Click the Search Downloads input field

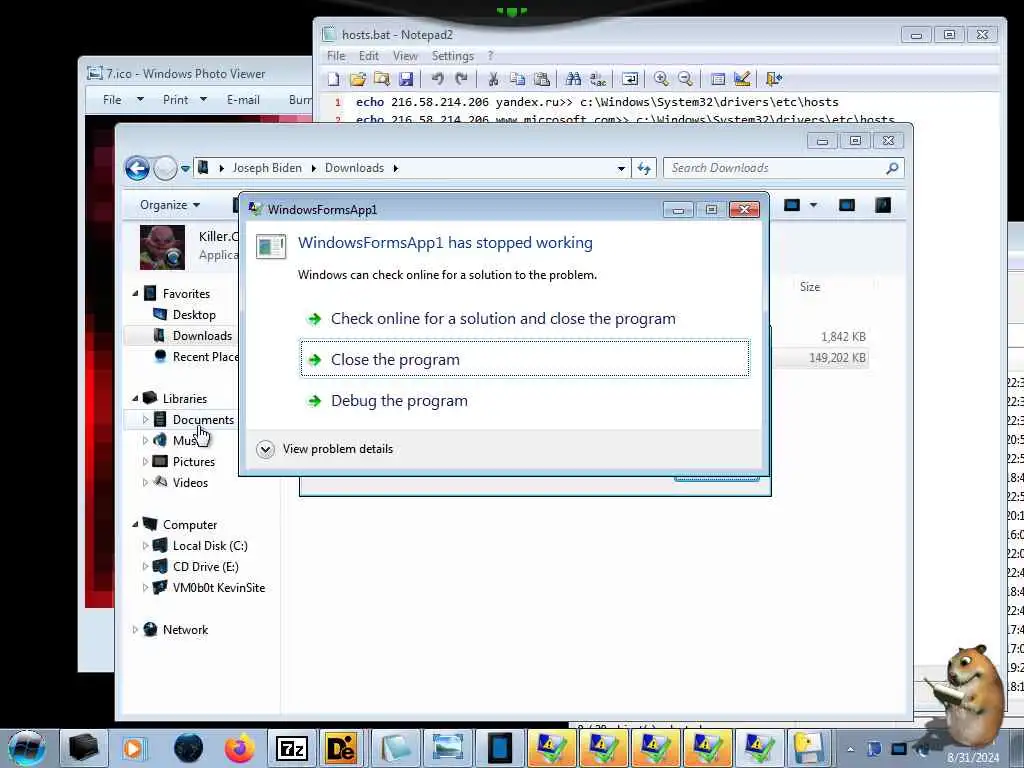click(776, 168)
